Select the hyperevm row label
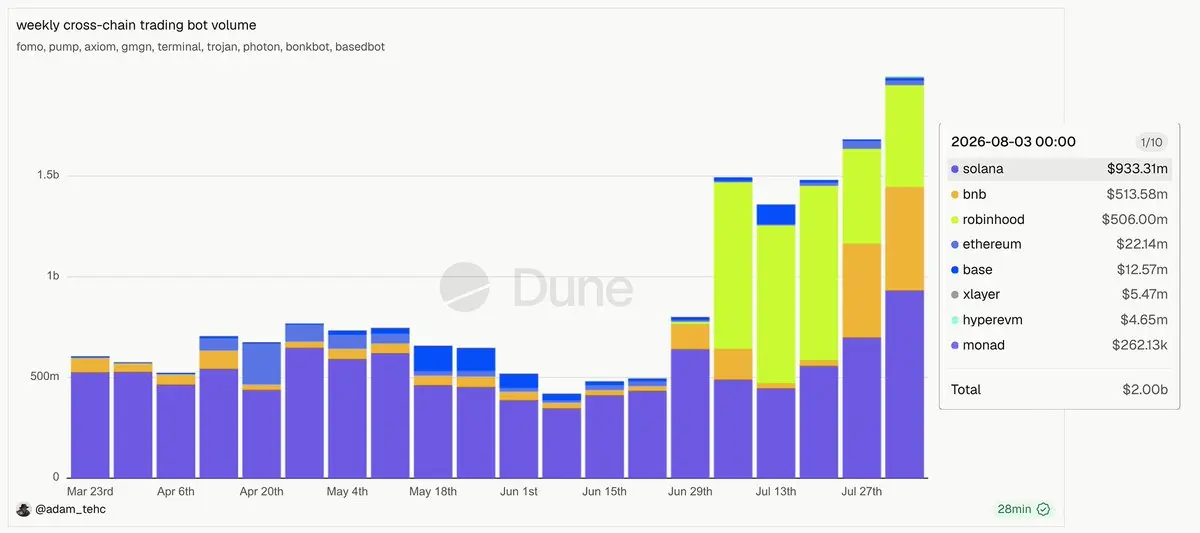 [992, 320]
